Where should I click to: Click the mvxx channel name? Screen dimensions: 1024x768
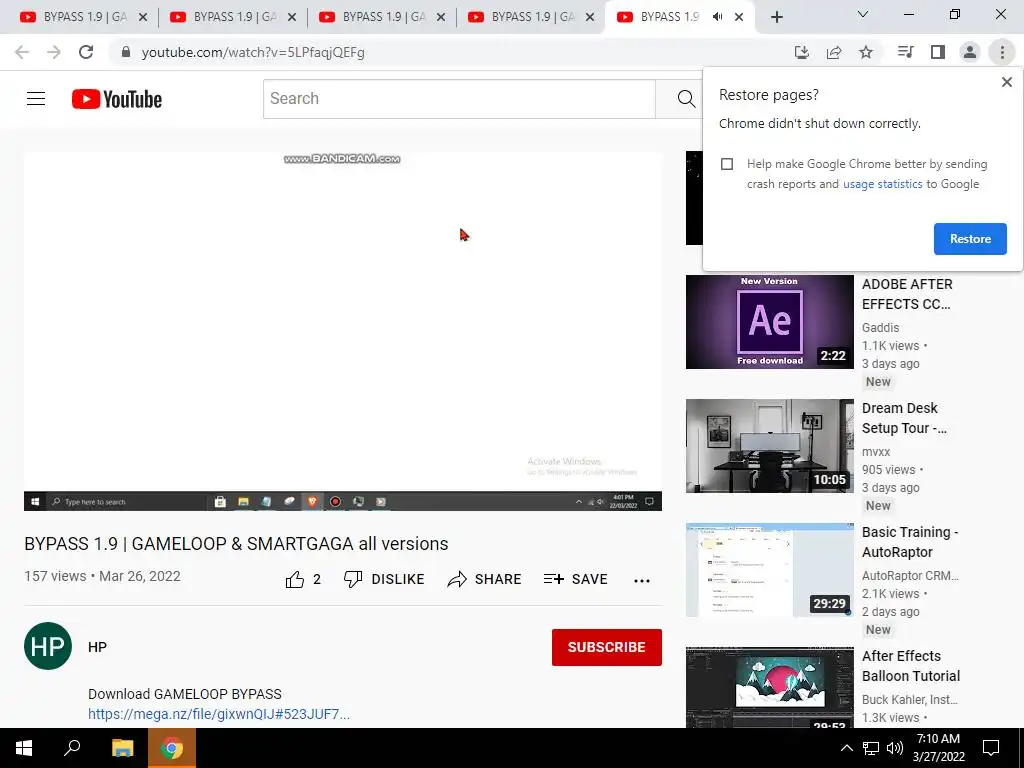tap(876, 452)
